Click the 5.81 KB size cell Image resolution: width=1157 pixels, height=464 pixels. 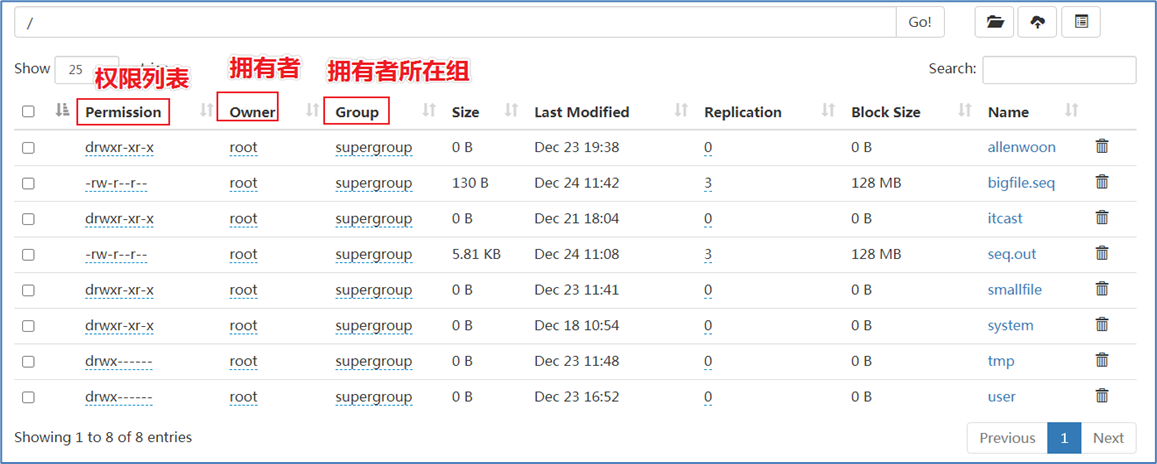coord(477,254)
